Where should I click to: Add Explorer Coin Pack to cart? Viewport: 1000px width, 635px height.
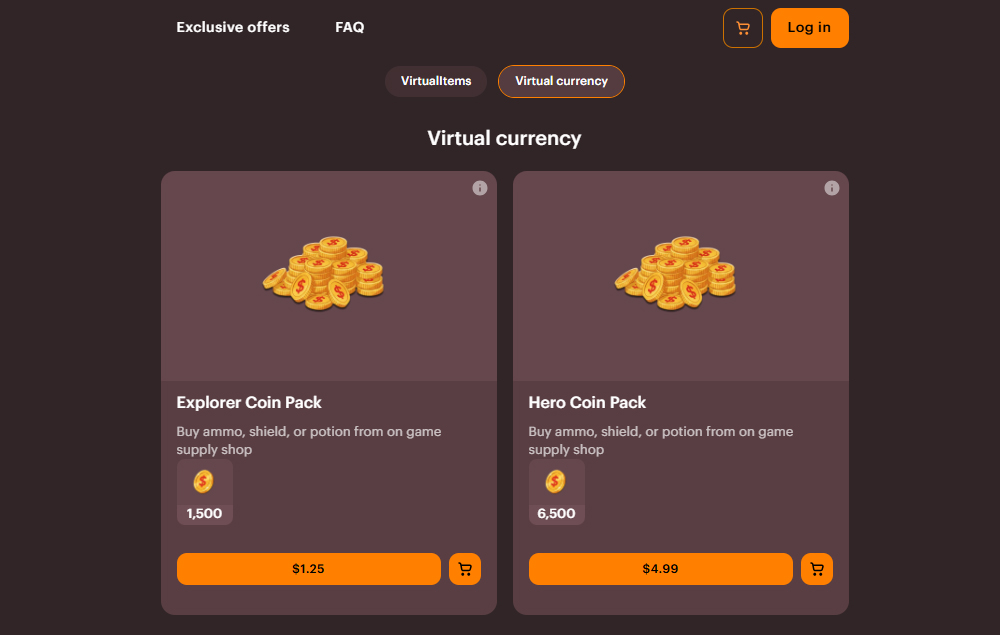coord(465,569)
